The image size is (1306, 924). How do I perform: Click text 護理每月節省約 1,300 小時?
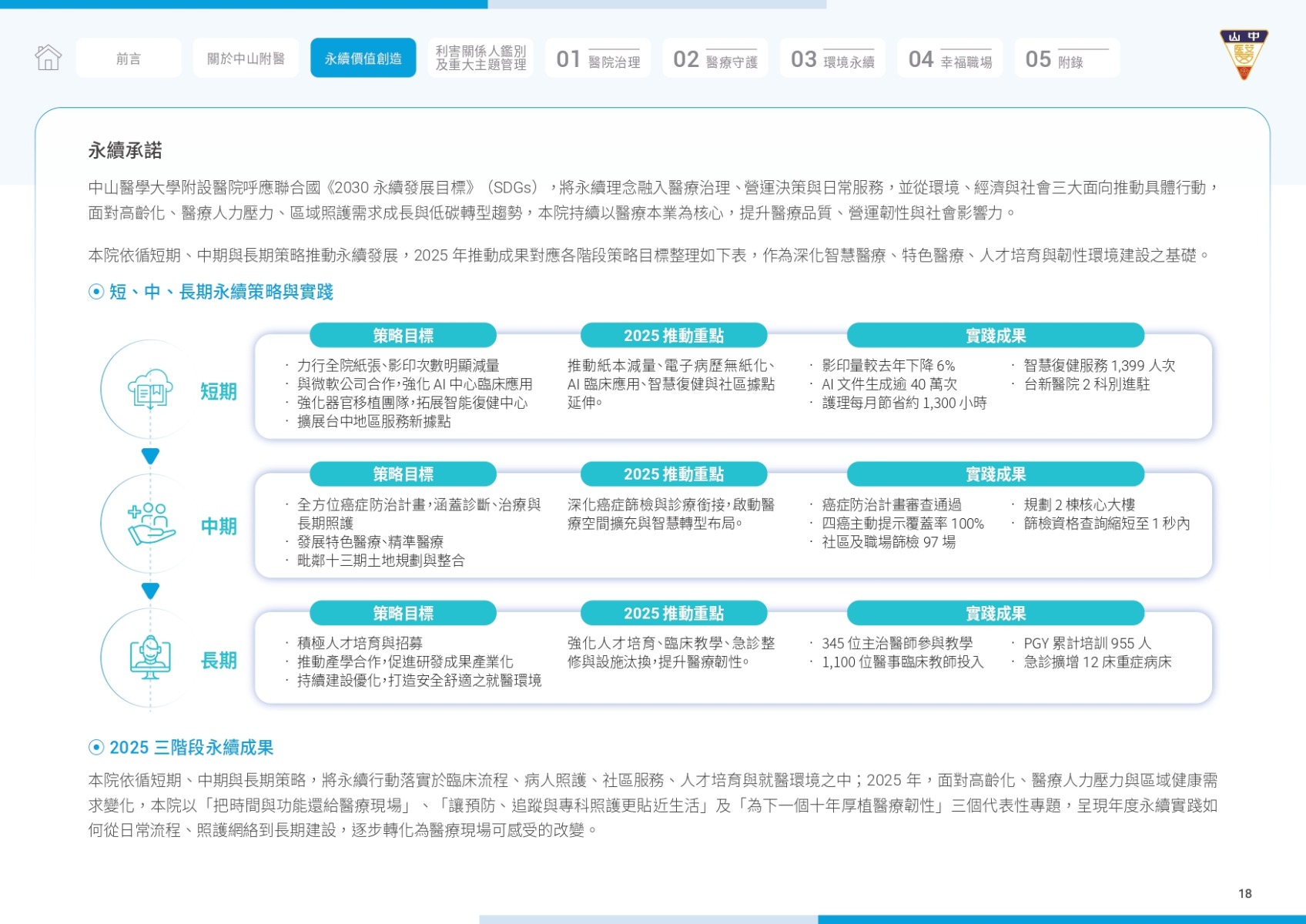click(x=904, y=403)
